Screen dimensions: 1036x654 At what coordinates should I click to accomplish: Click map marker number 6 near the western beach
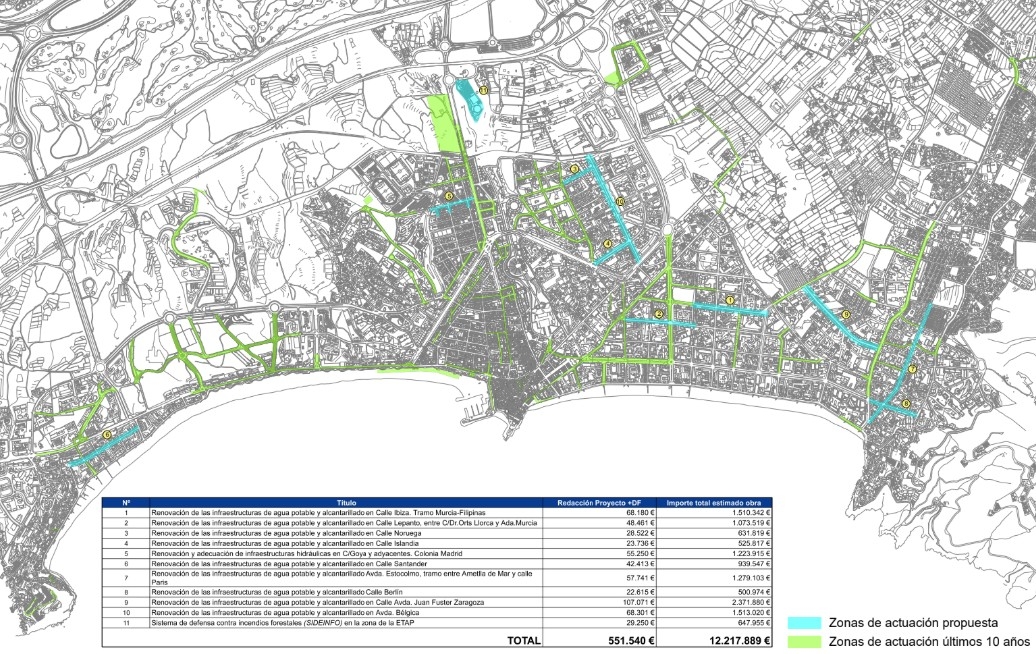pyautogui.click(x=106, y=434)
